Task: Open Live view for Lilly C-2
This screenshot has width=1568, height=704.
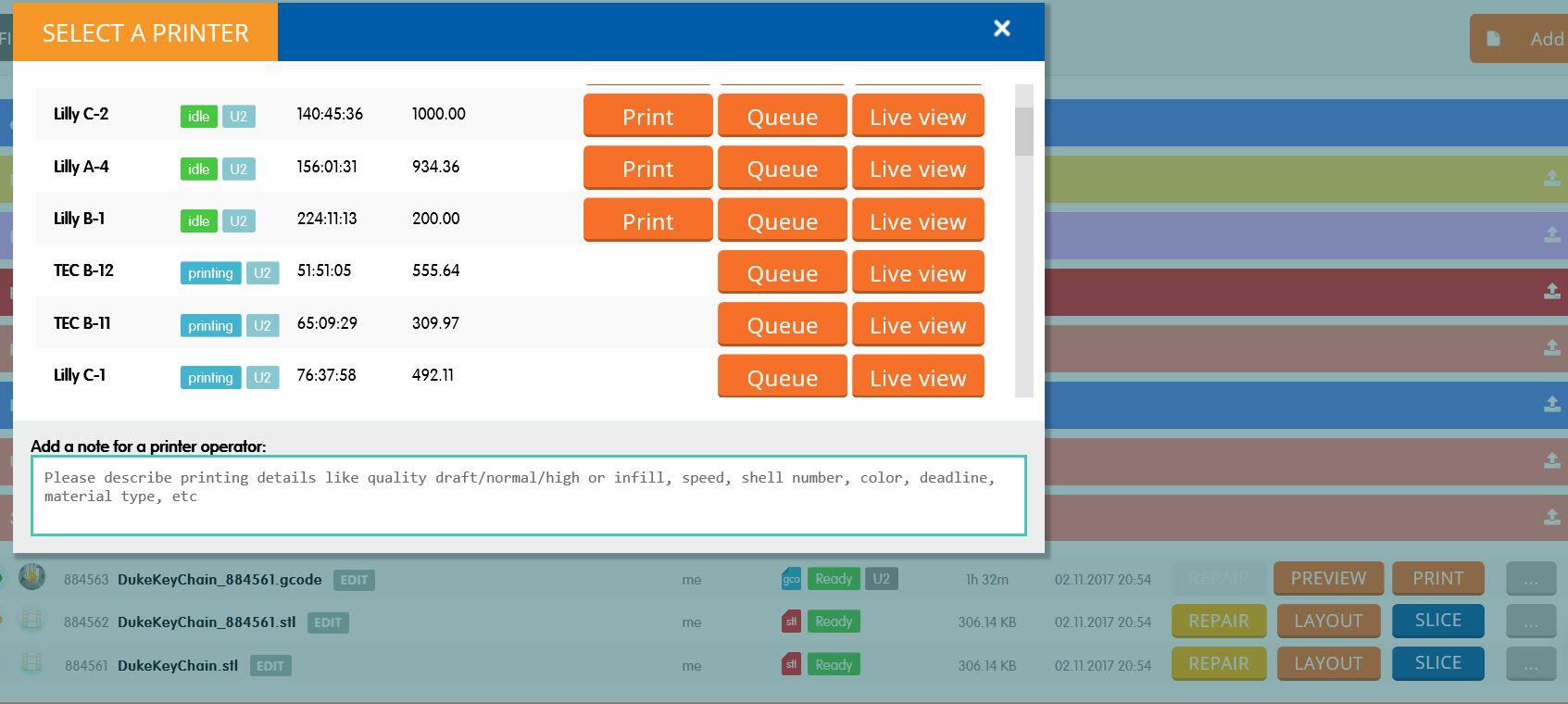Action: (918, 116)
